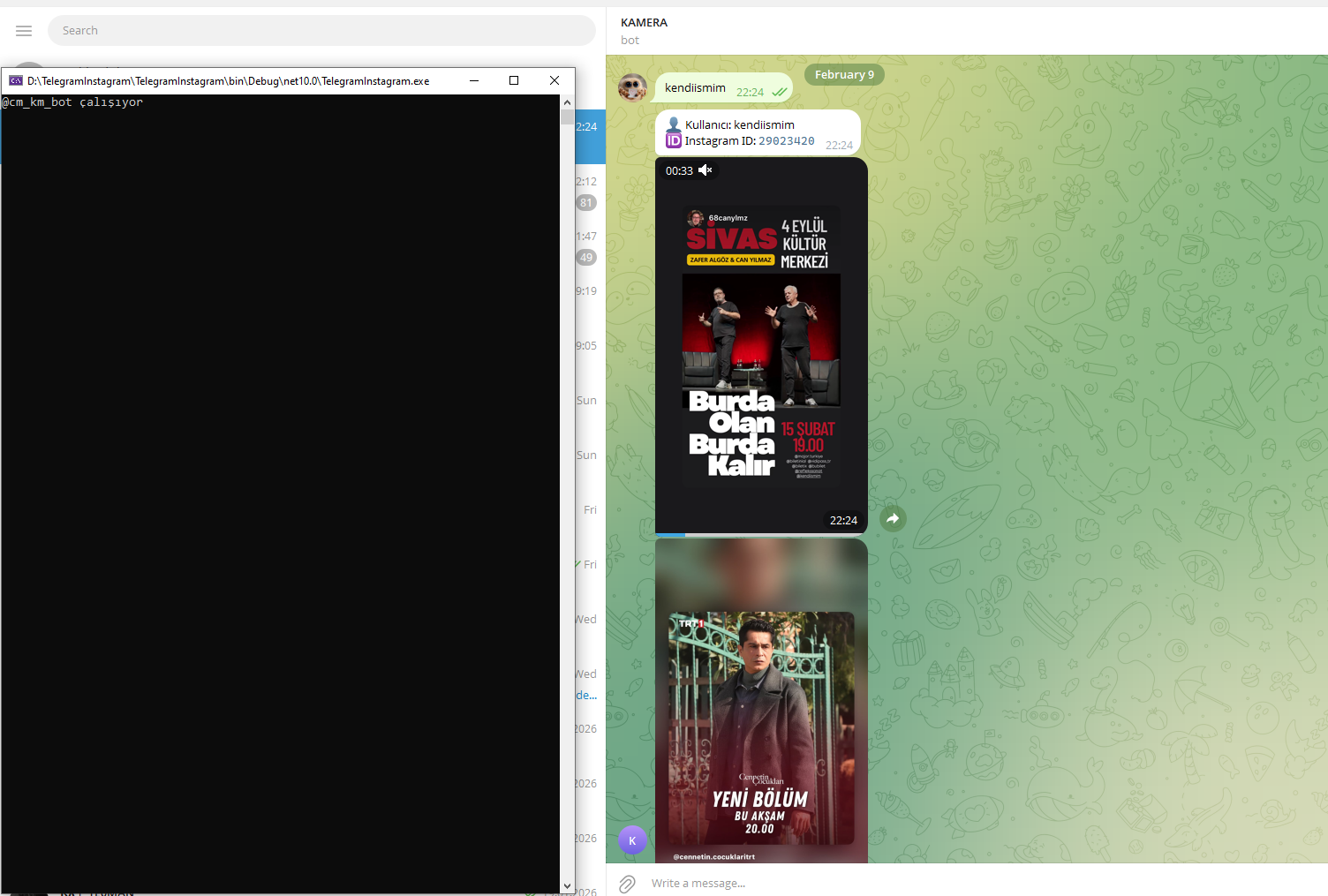
Task: Click the console scrollbar up arrow
Action: (567, 102)
